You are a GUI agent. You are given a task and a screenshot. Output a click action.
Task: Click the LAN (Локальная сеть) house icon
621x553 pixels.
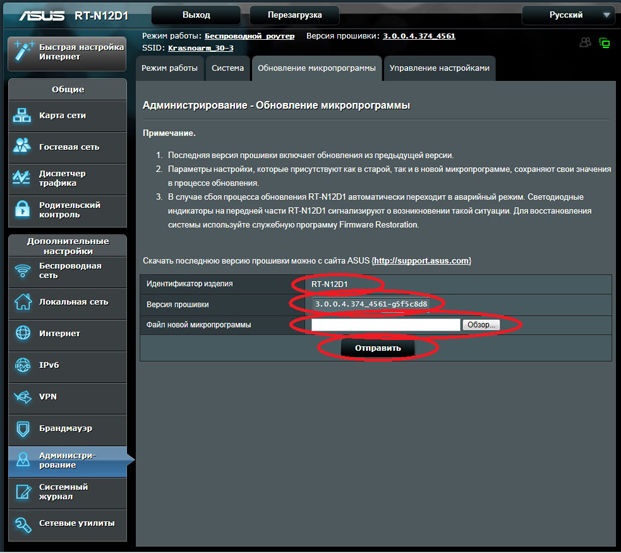(x=23, y=301)
